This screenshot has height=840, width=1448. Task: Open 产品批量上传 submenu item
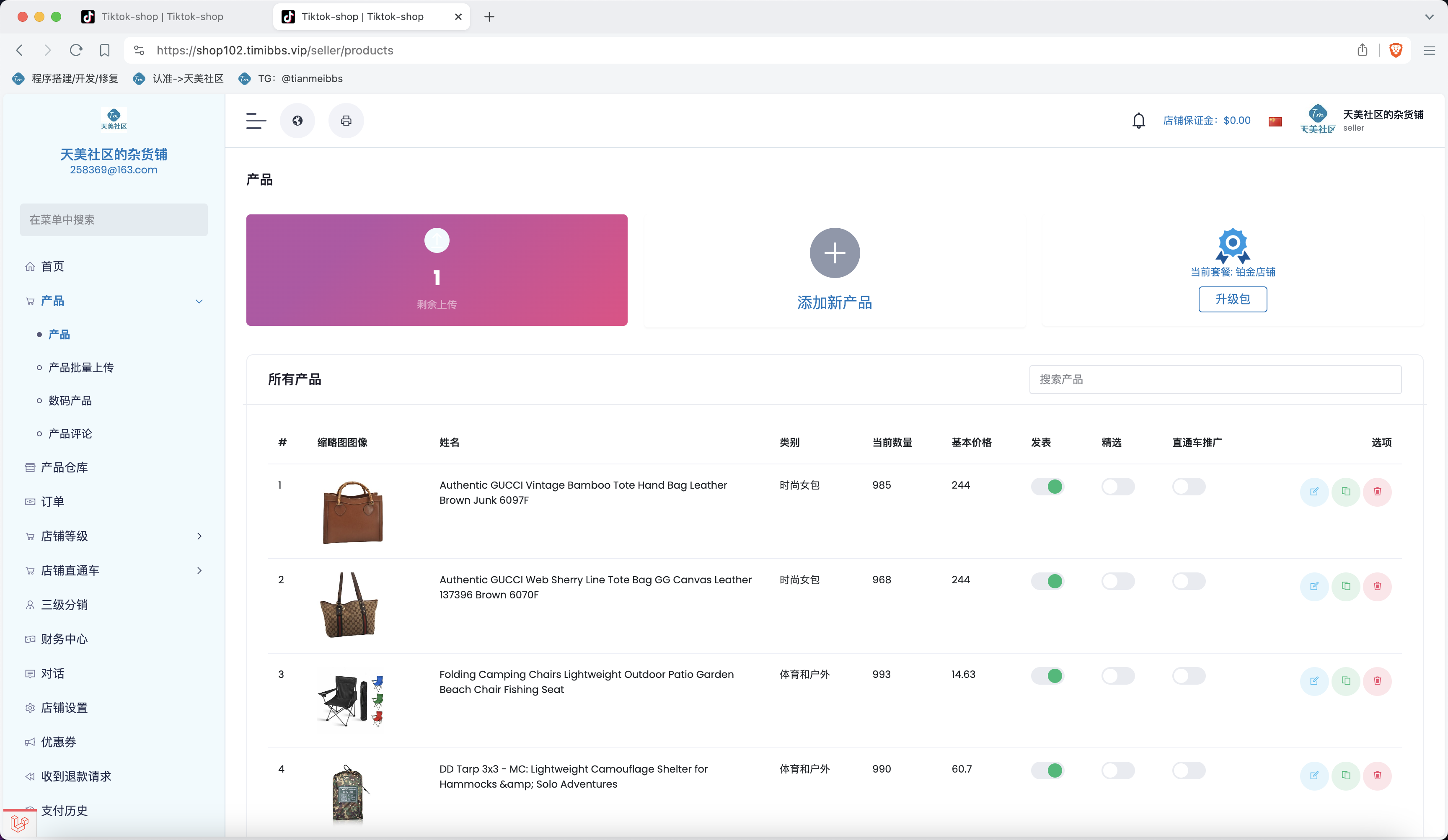pos(81,368)
